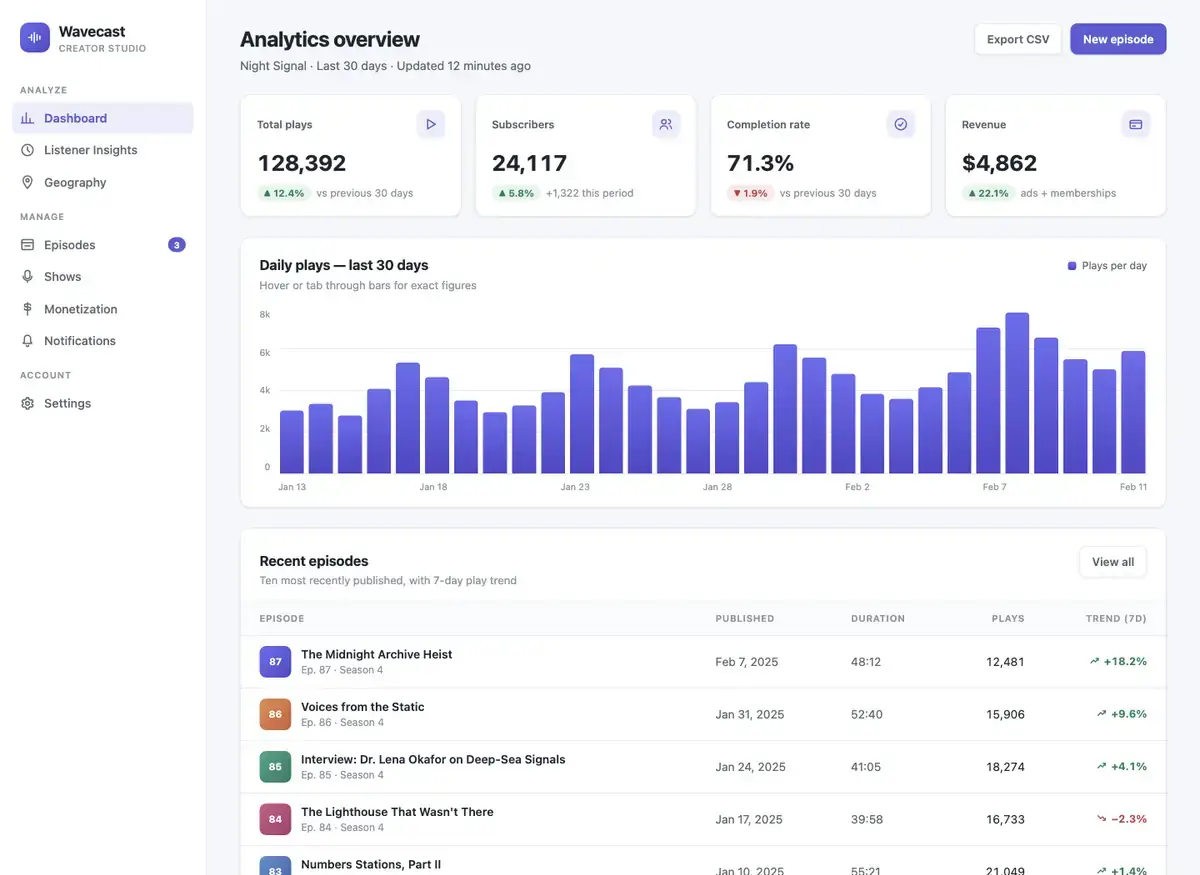Click the DURATION column header
Screen dimensions: 1200x875
(878, 619)
